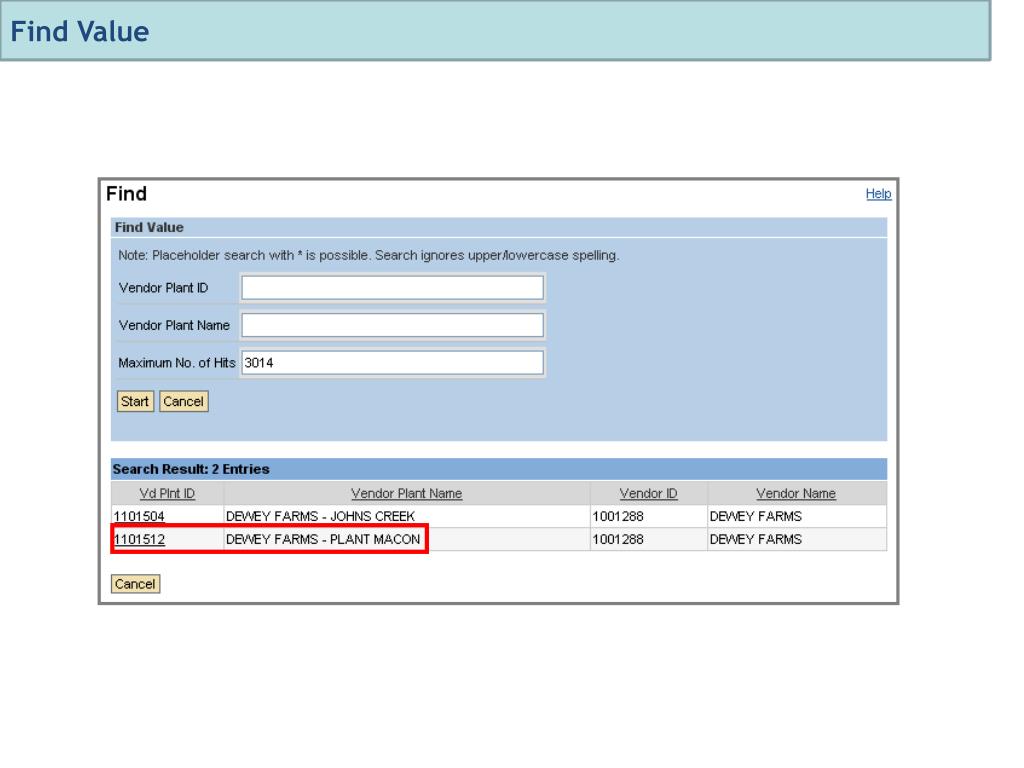Image resolution: width=1024 pixels, height=768 pixels.
Task: Click DEWEY FARMS - PLANT MACON row entry
Action: pos(320,541)
